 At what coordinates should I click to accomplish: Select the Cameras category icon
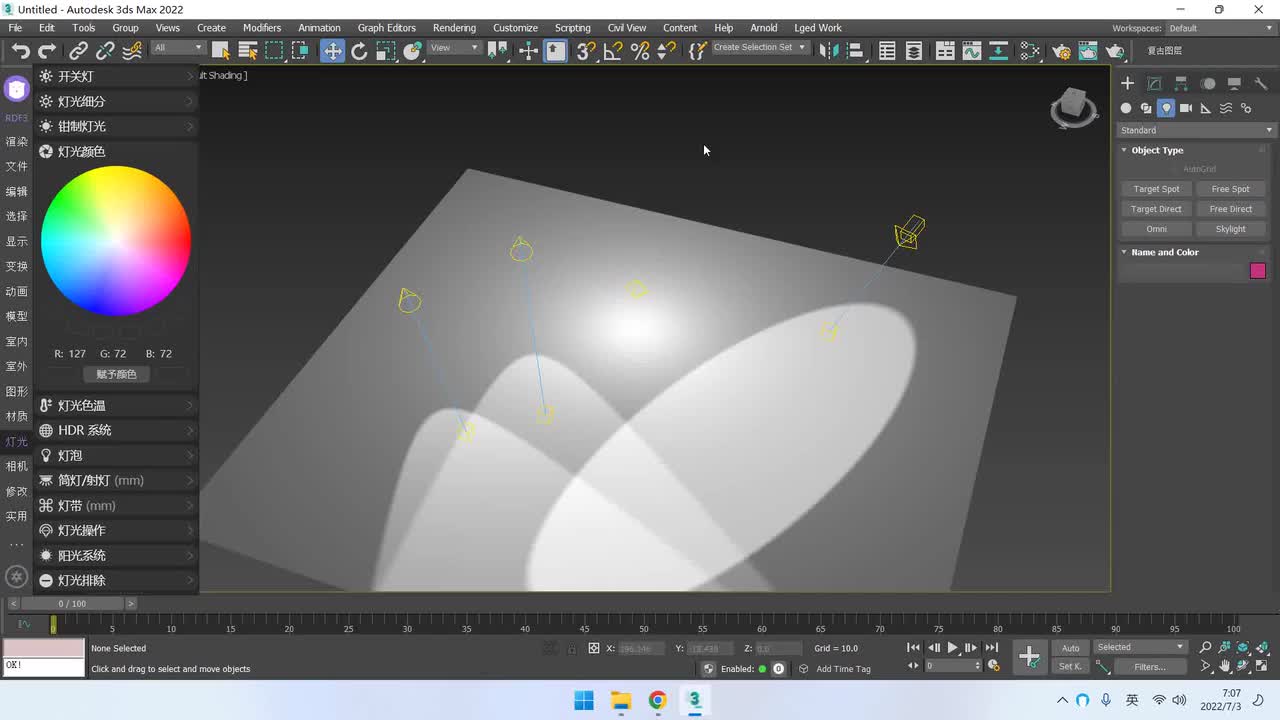[1186, 108]
